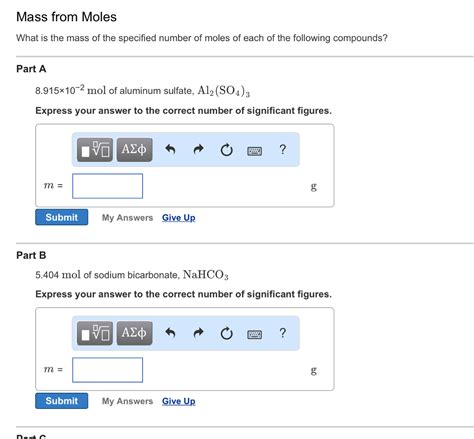Click Give Up link for Part B
Viewport: 474px width, 439px height.
click(x=179, y=401)
